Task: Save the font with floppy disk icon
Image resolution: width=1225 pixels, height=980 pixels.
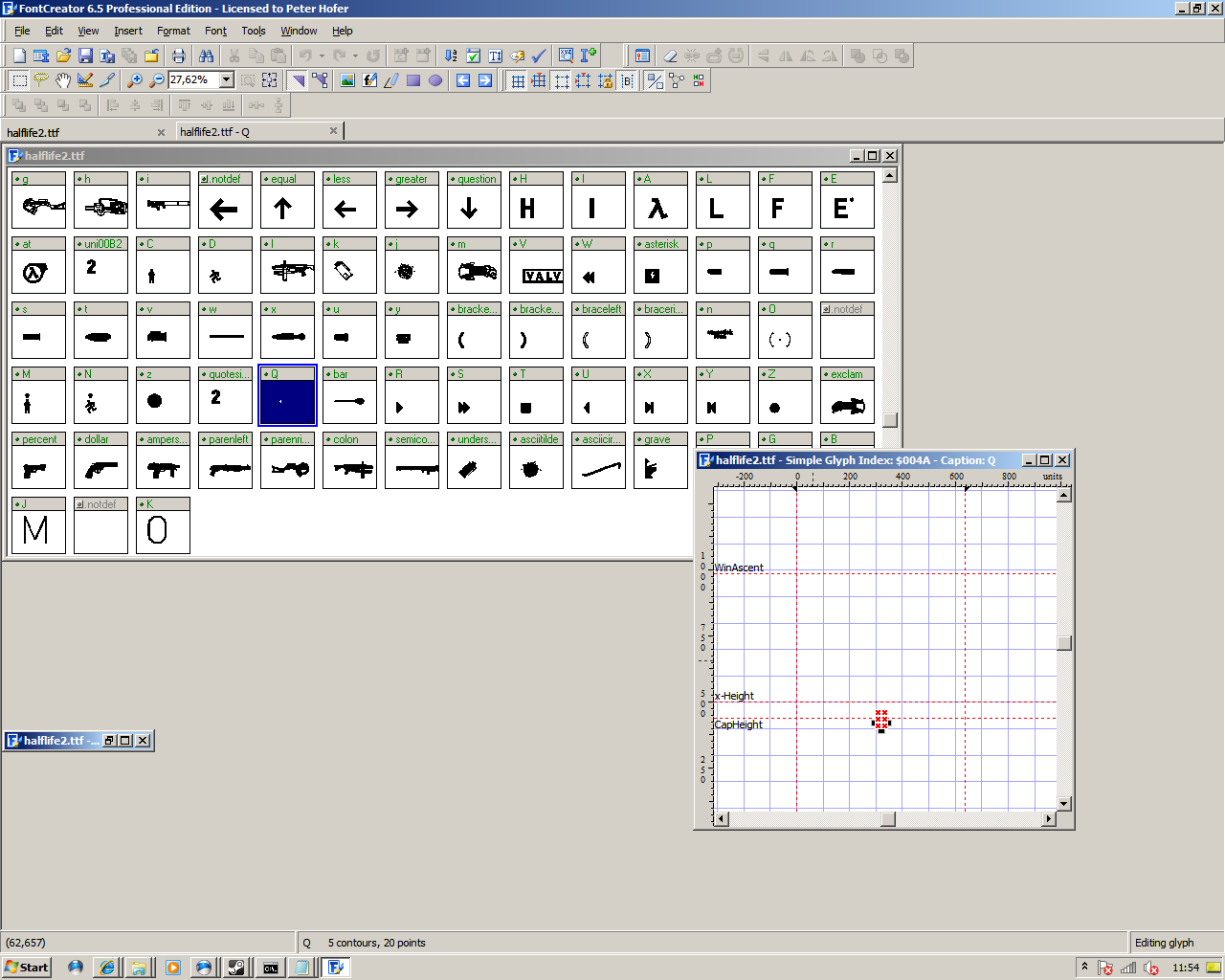Action: [x=85, y=56]
